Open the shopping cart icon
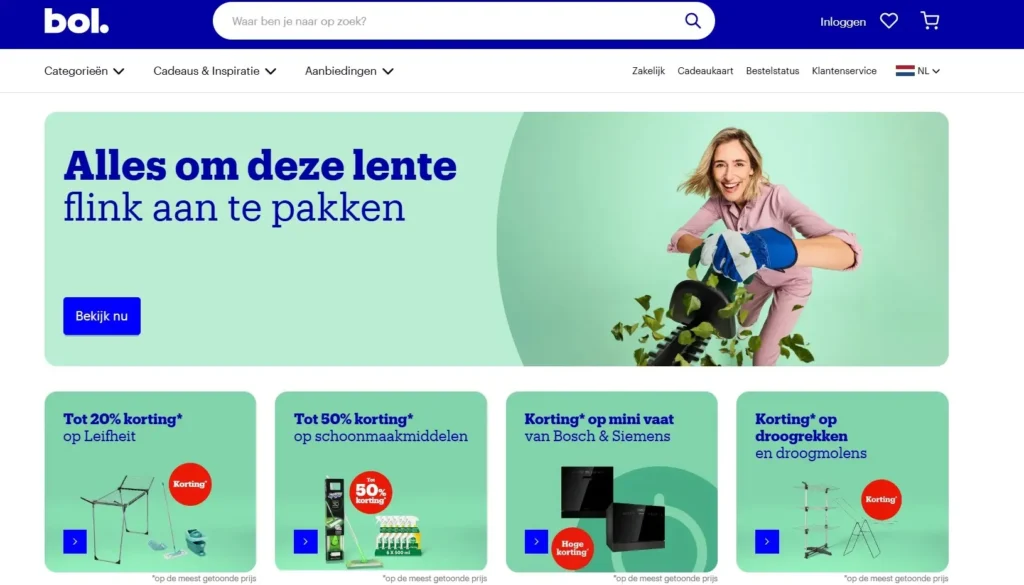The width and height of the screenshot is (1024, 585). coord(930,21)
